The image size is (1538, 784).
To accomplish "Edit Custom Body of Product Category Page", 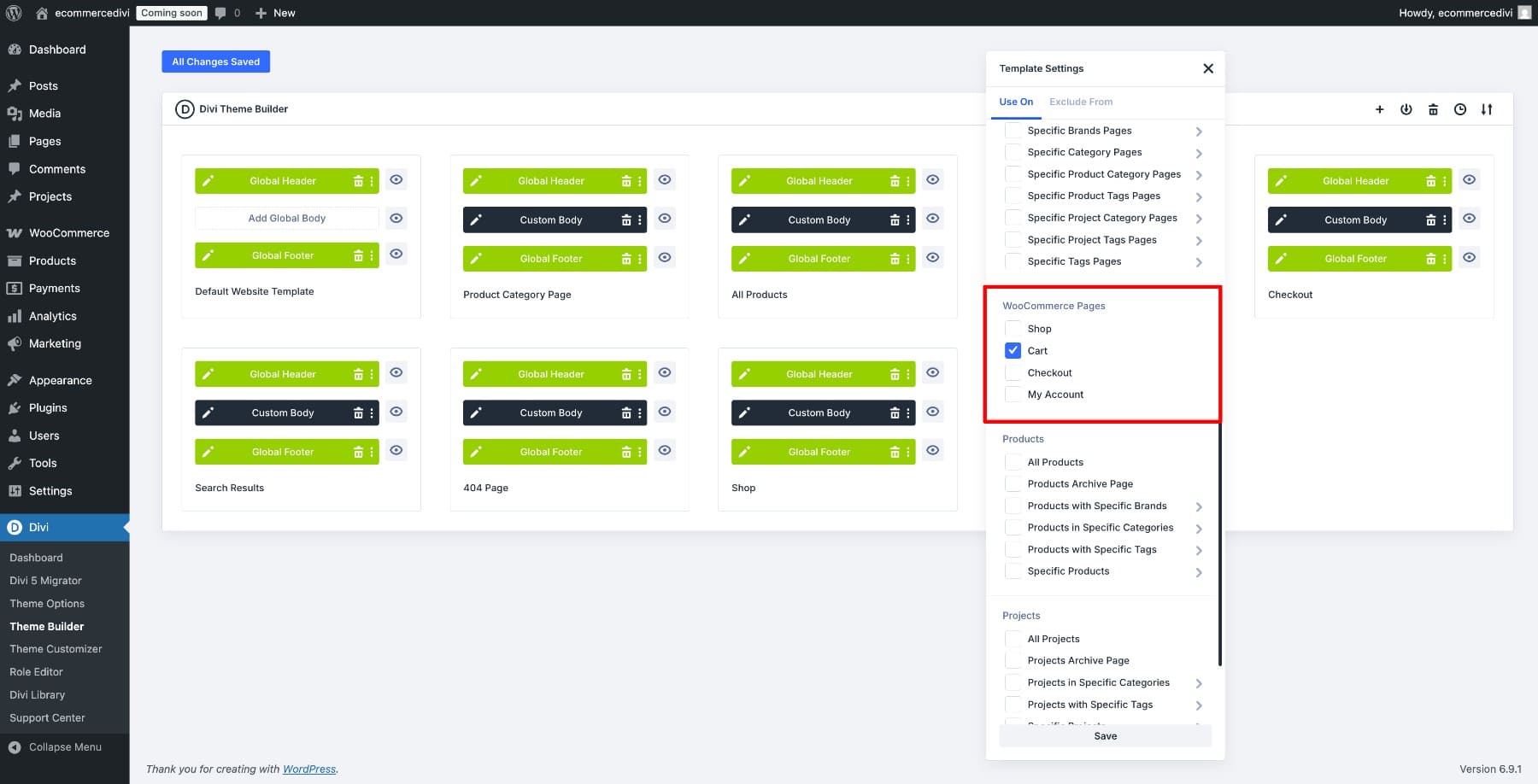I will (x=477, y=220).
